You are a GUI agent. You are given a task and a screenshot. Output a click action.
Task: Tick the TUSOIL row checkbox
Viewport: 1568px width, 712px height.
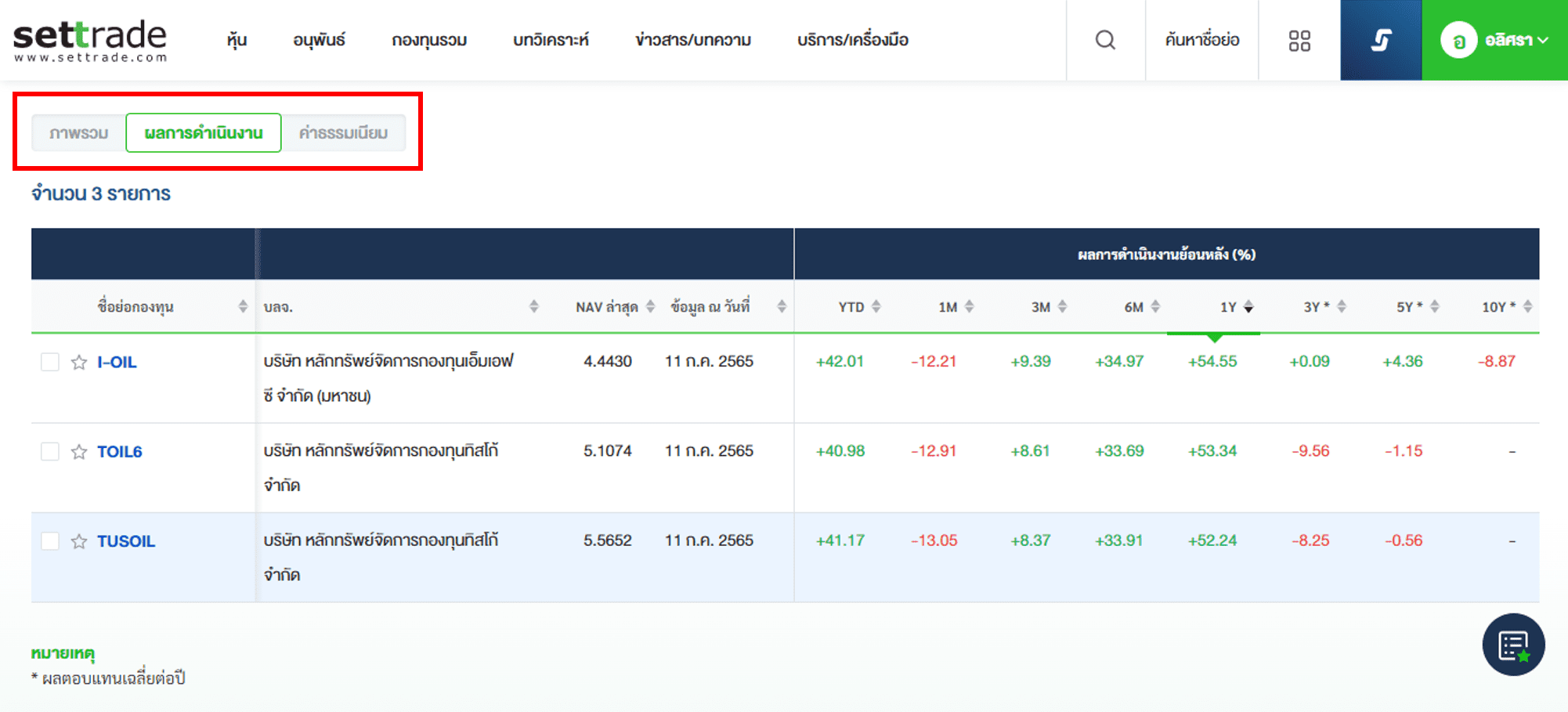click(x=50, y=540)
